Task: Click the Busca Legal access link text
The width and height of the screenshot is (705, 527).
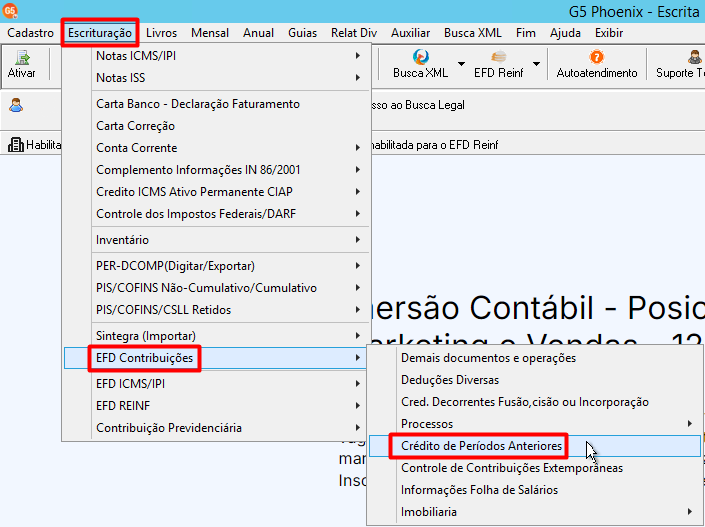Action: click(x=418, y=105)
